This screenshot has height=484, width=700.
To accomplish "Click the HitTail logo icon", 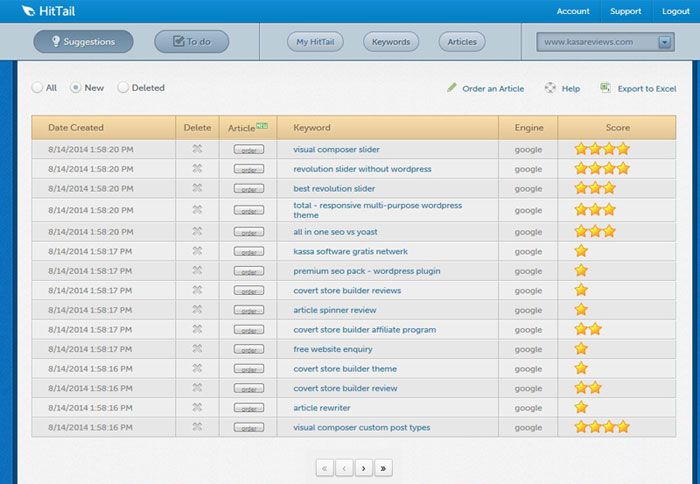I will (x=29, y=11).
